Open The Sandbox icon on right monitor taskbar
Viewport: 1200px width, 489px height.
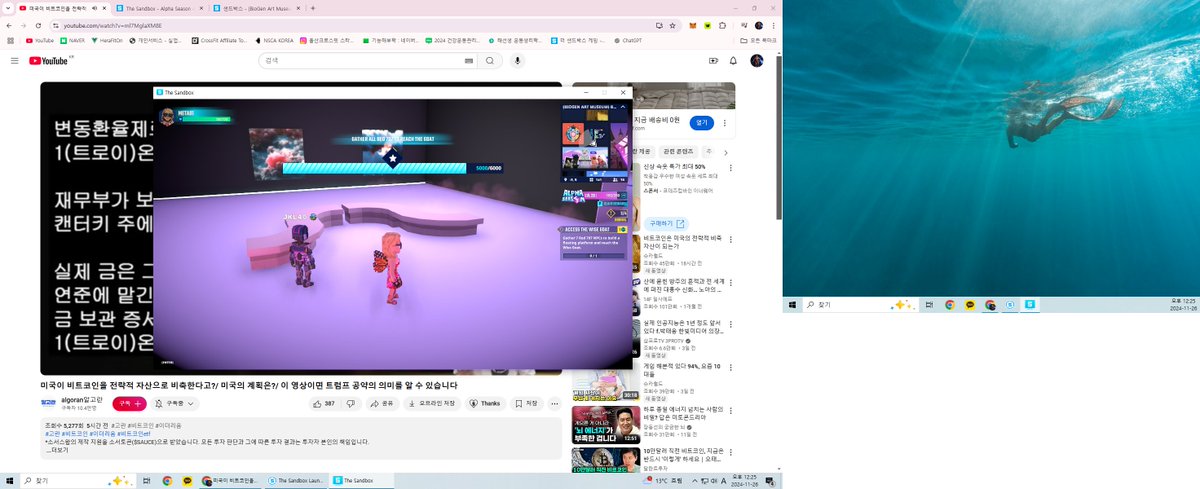[1029, 304]
